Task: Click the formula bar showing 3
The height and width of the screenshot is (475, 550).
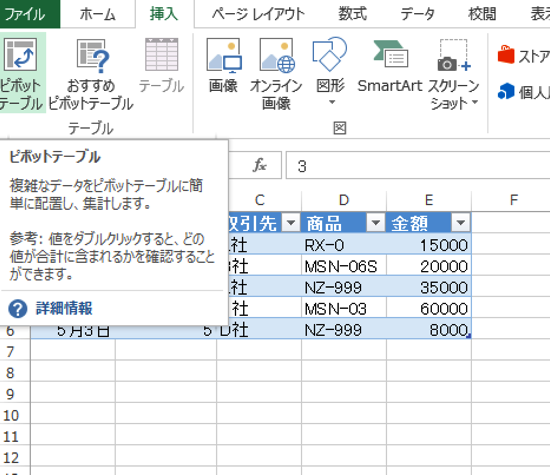Action: (x=418, y=165)
